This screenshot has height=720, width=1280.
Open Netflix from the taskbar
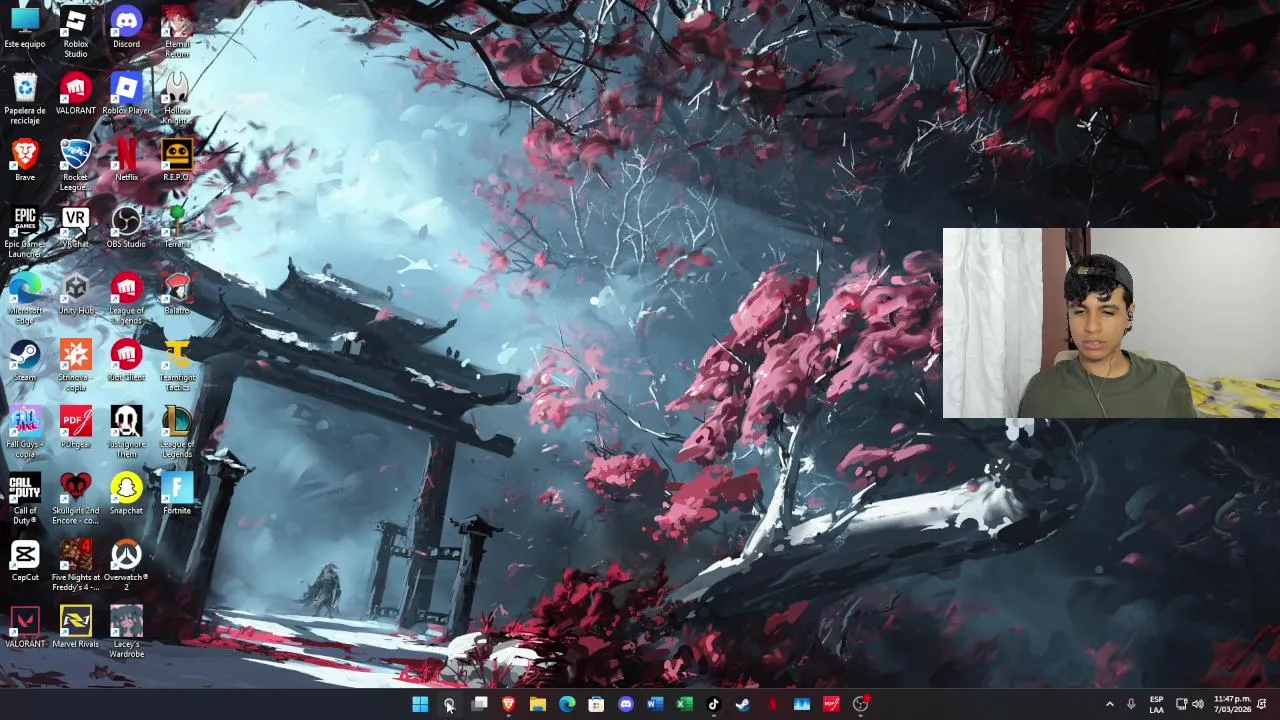(772, 704)
